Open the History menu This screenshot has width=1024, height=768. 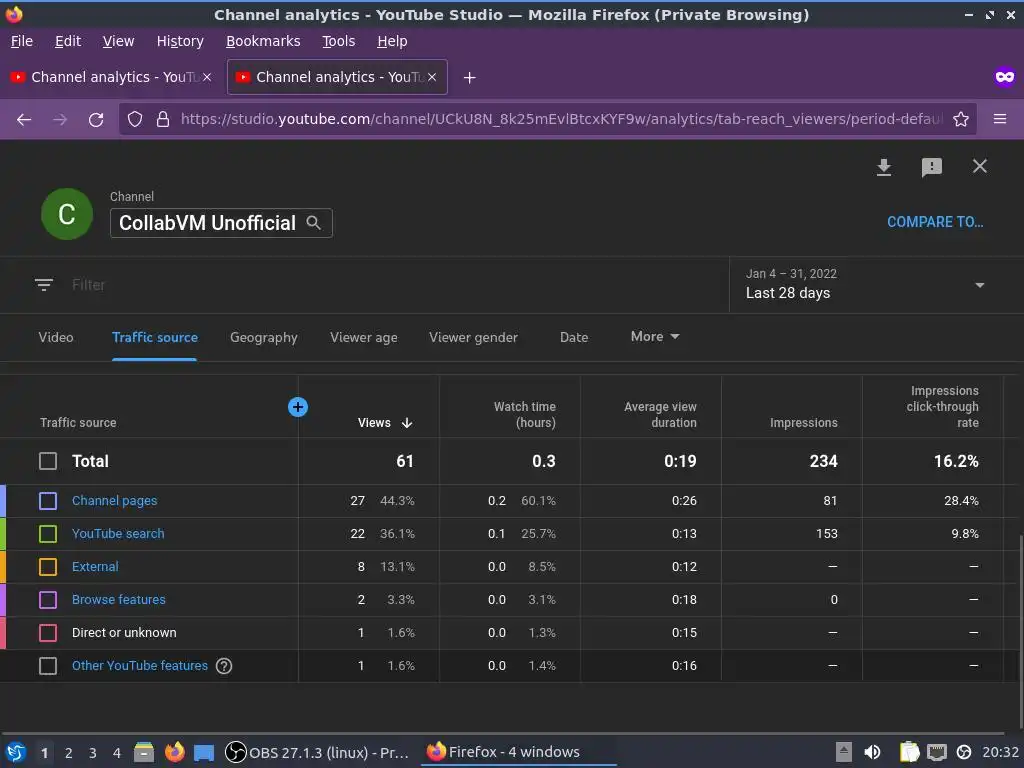pyautogui.click(x=180, y=41)
